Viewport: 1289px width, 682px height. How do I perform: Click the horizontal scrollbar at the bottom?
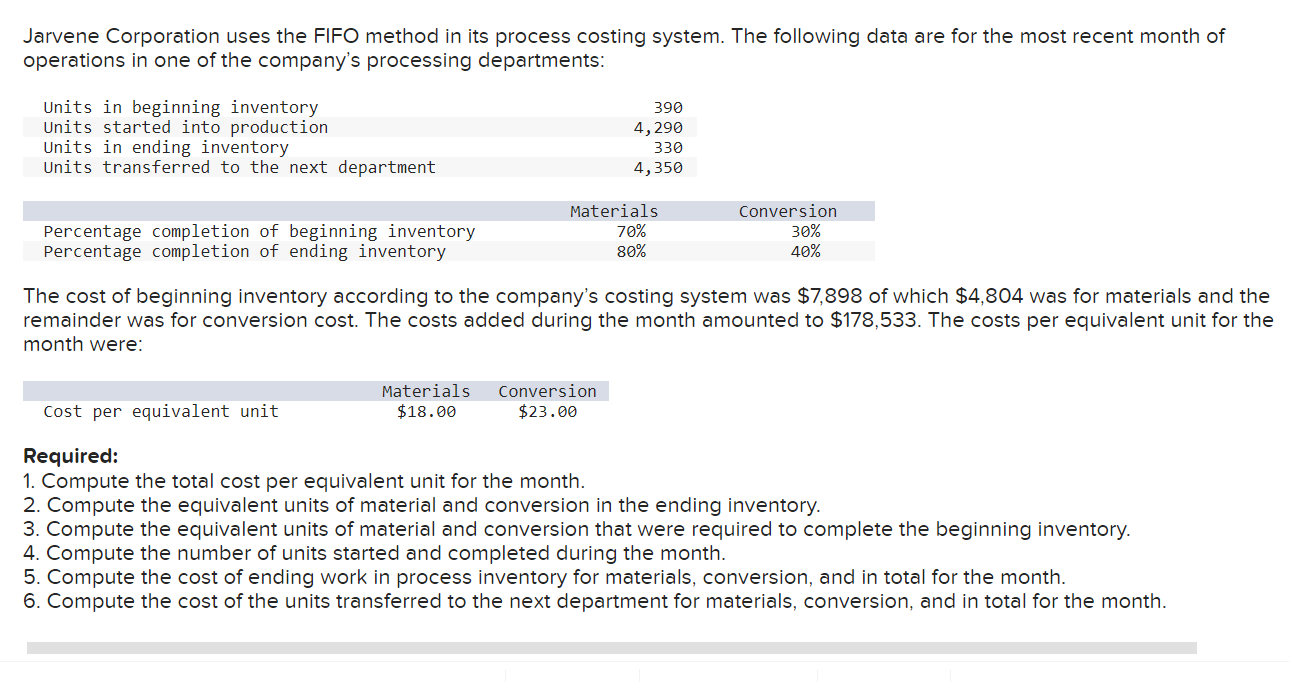point(611,648)
